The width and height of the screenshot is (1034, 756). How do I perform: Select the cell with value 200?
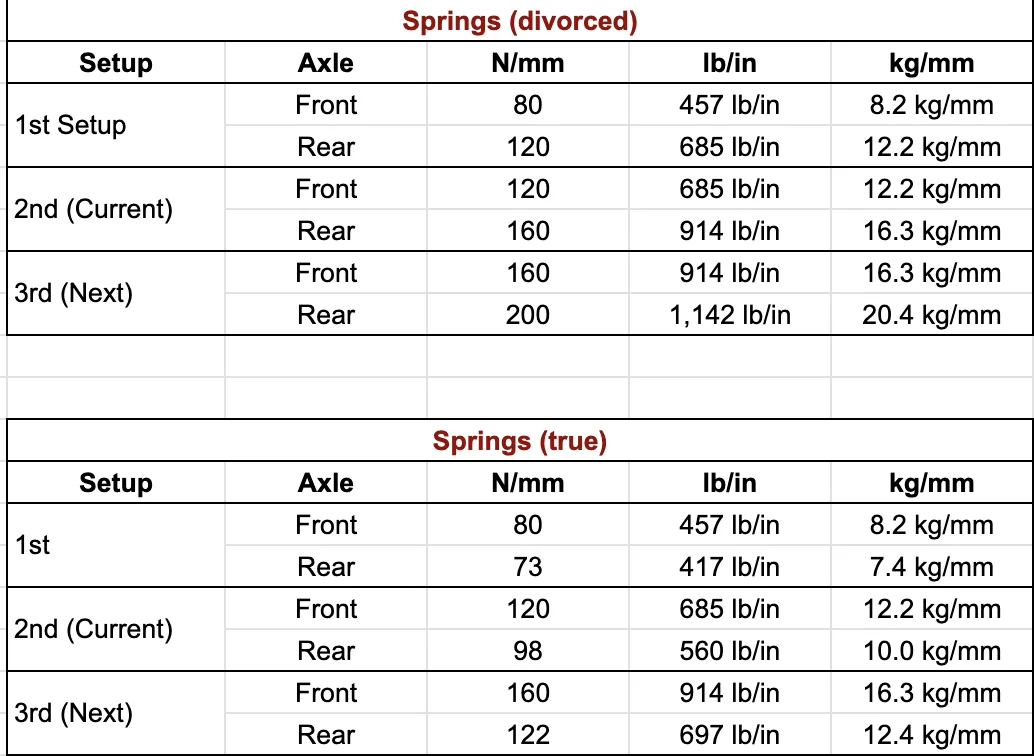(528, 315)
